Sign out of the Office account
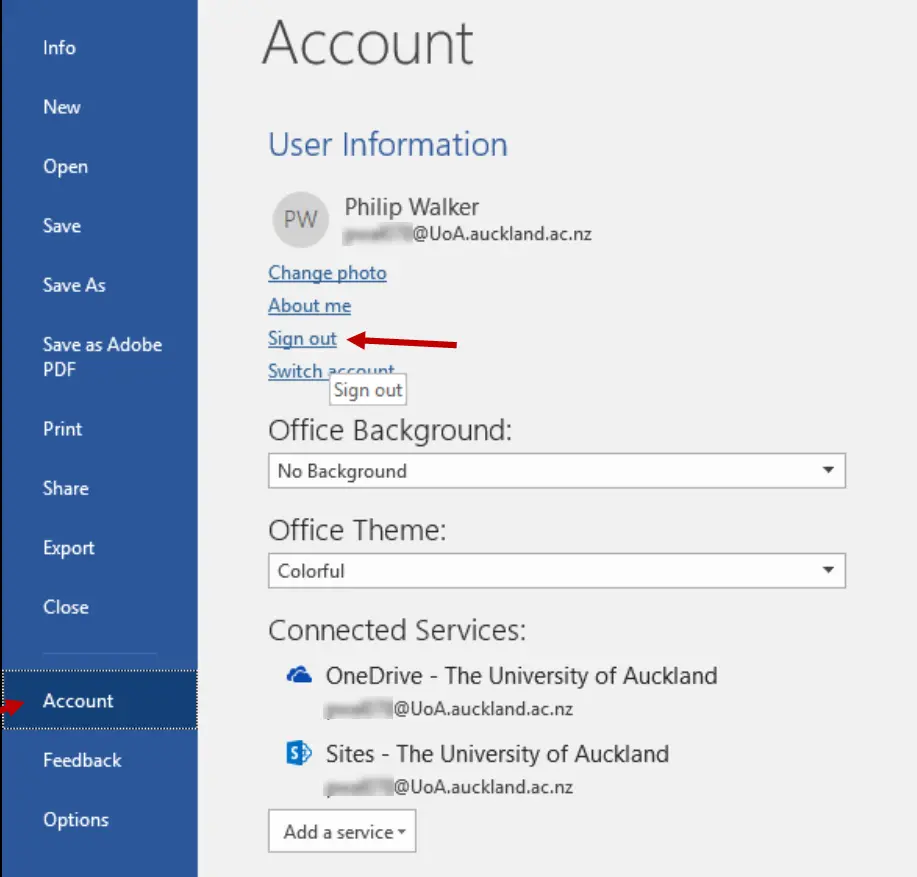 coord(302,339)
